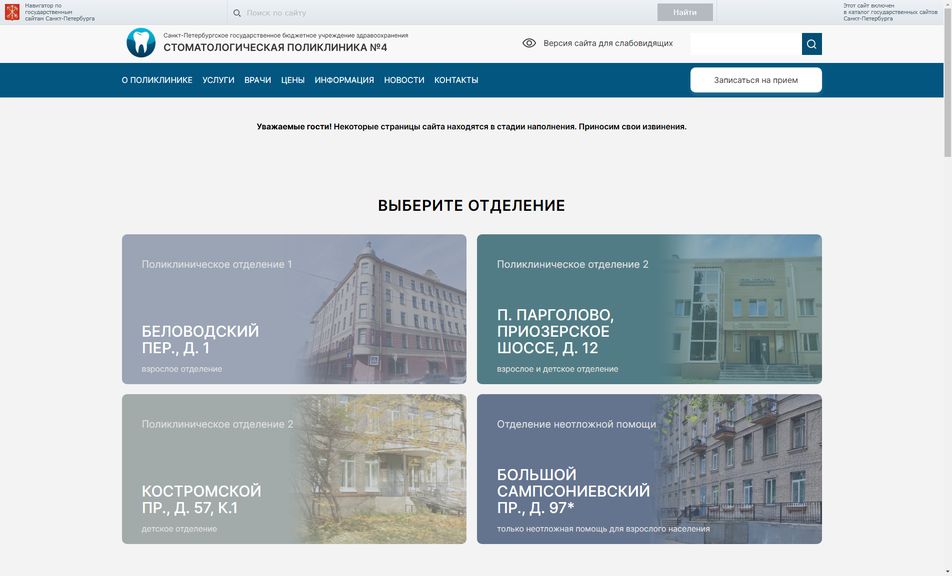Select the 'КОСТРОМСКОЙ ПР., Д. 57, К.1' card
952x576 pixels.
pos(294,469)
